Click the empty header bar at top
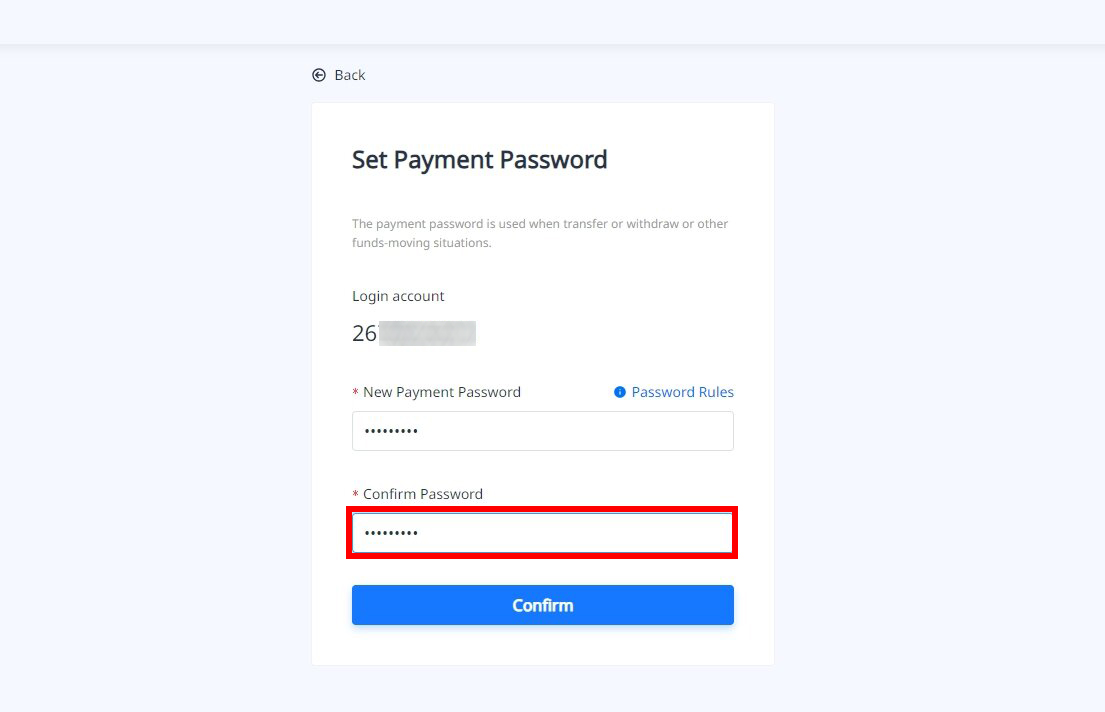This screenshot has width=1105, height=712. pyautogui.click(x=552, y=22)
